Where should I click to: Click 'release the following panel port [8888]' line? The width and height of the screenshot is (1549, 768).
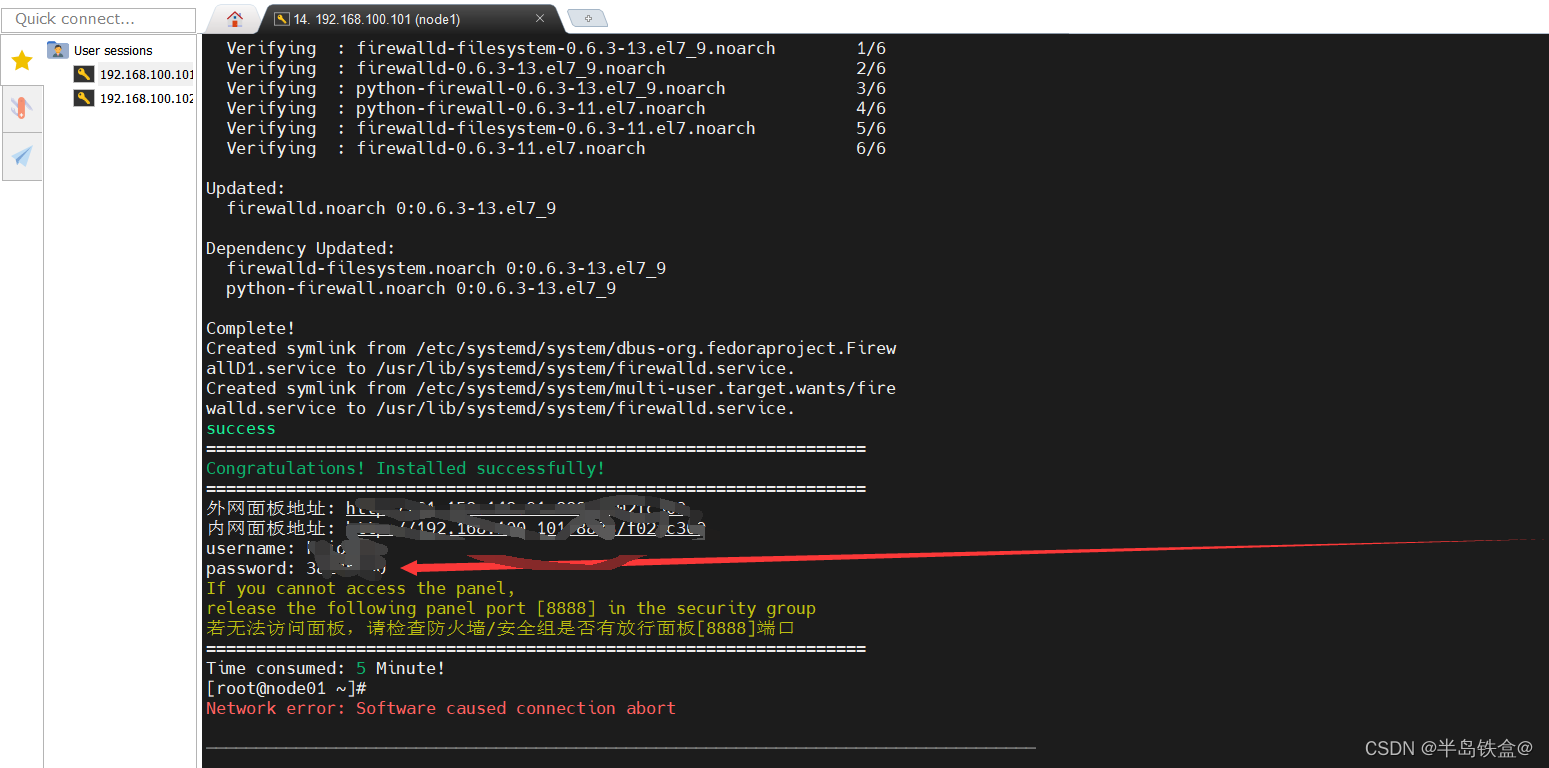pos(511,608)
